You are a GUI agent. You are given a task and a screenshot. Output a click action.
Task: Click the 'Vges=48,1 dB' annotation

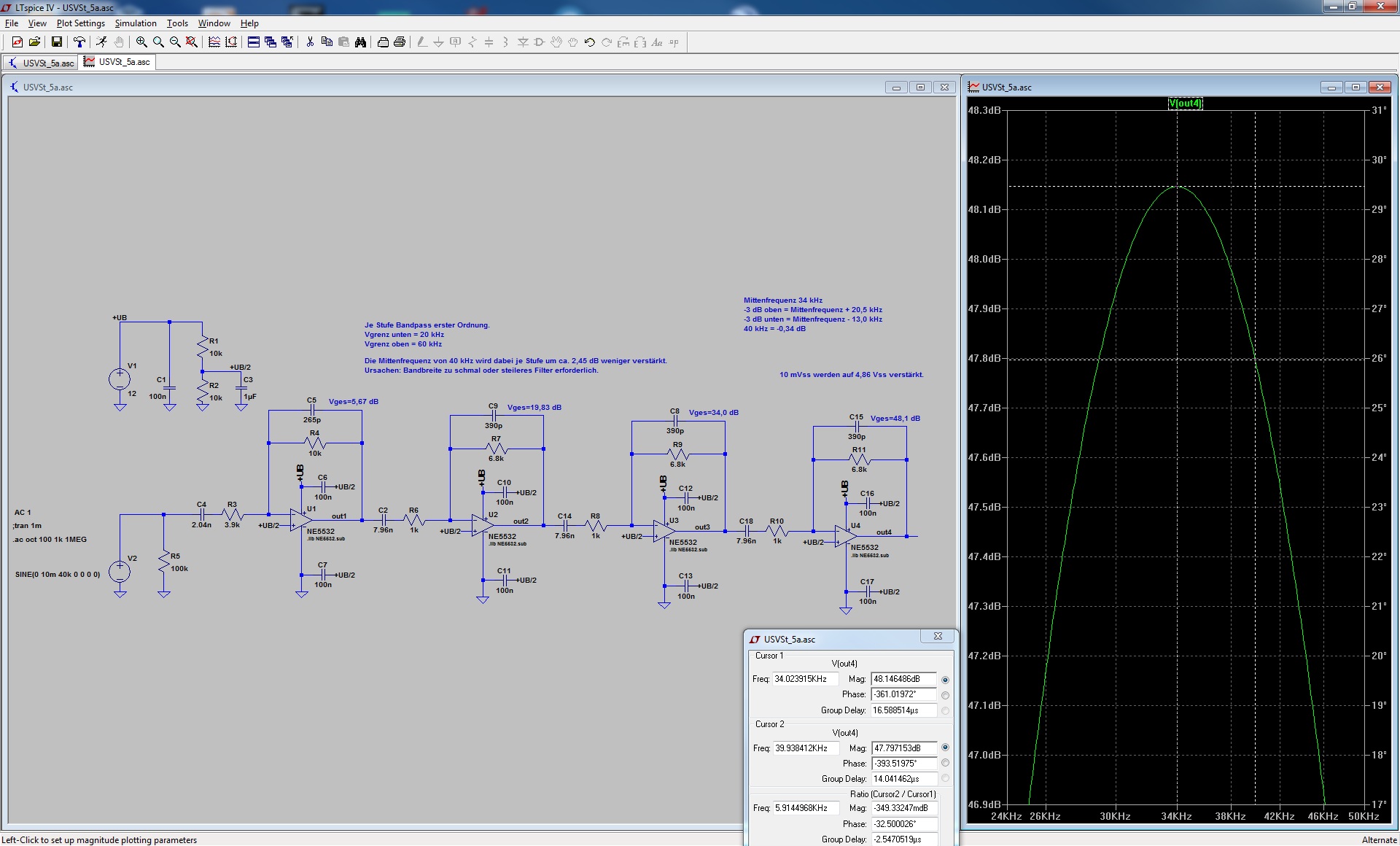click(x=895, y=419)
